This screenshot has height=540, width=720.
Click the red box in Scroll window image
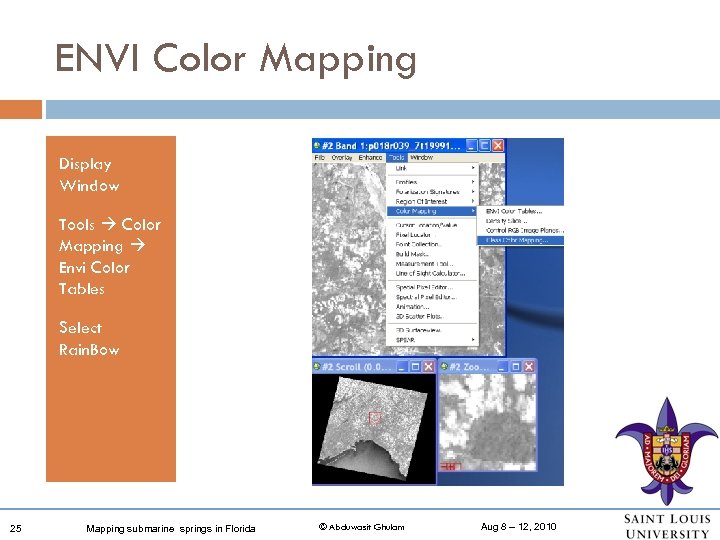tap(375, 417)
